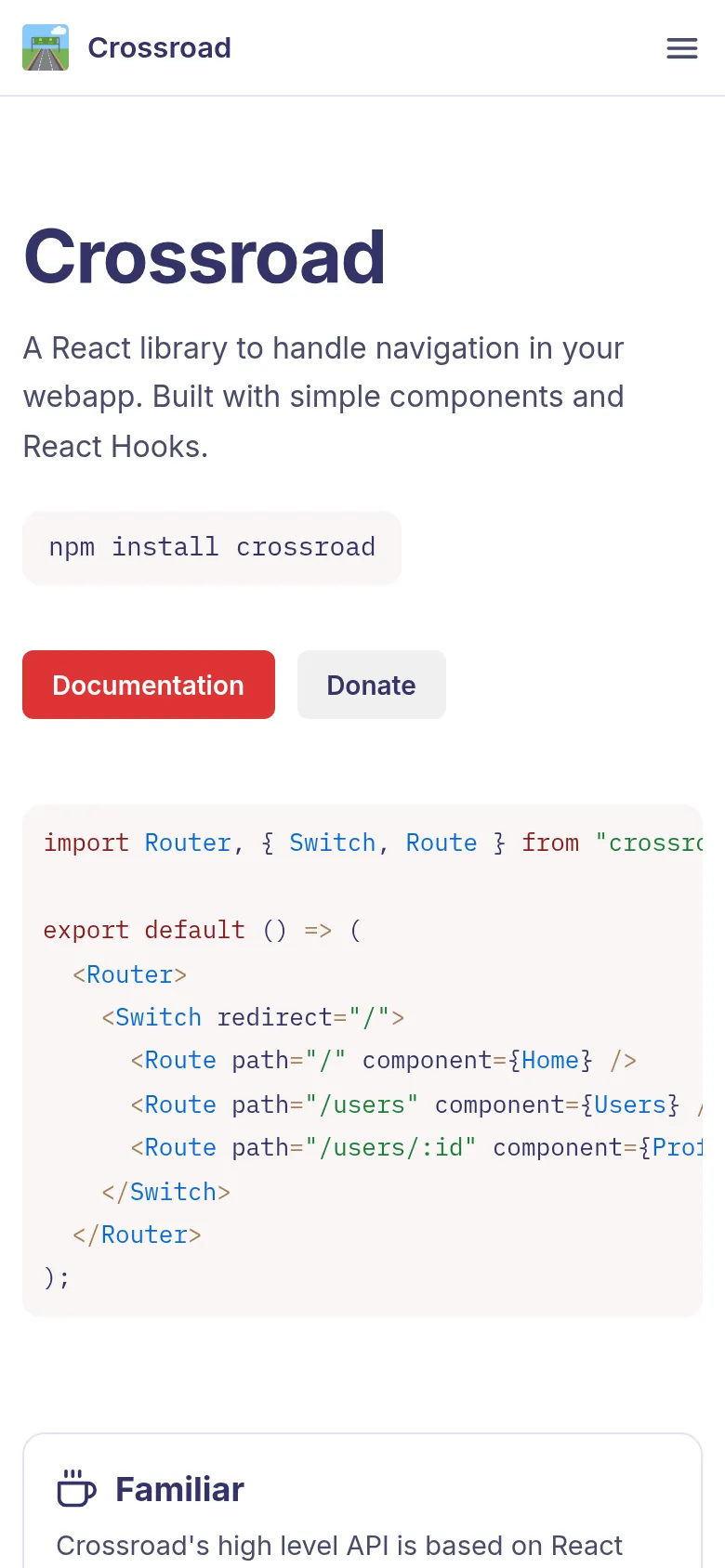Screen dimensions: 725x1568
Task: Click the coffee cup icon beside Familiar
Action: point(76,1488)
